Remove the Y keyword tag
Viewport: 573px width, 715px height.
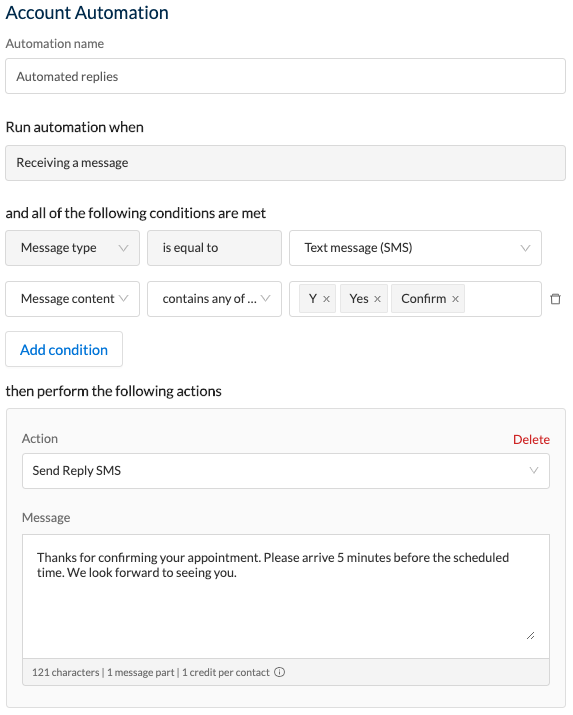(x=326, y=299)
